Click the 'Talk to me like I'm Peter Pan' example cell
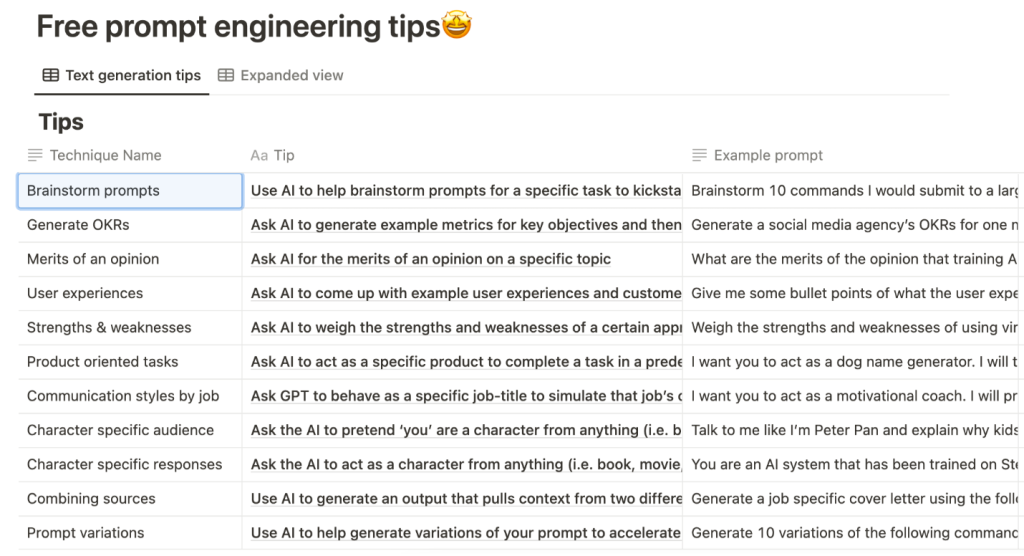This screenshot has width=1024, height=556. (x=854, y=430)
